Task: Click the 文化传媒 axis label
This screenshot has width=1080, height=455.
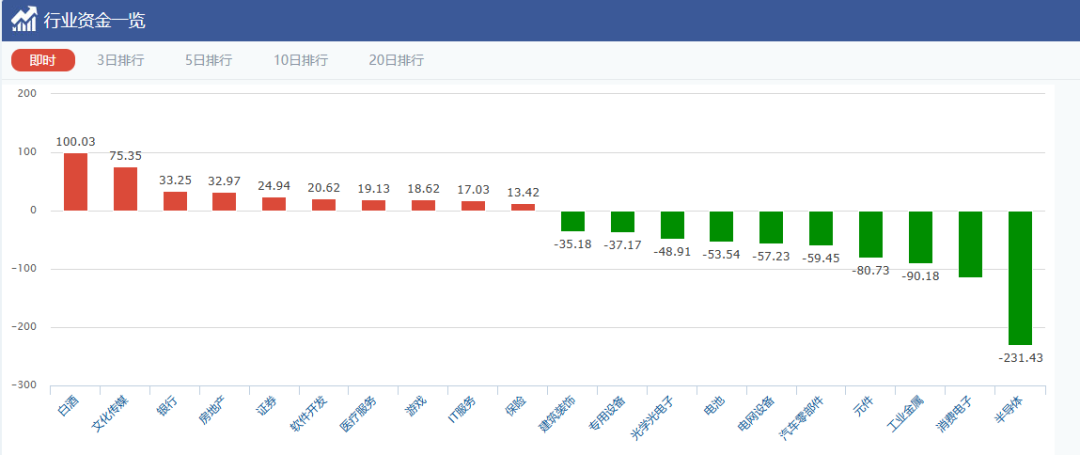Action: (x=110, y=414)
